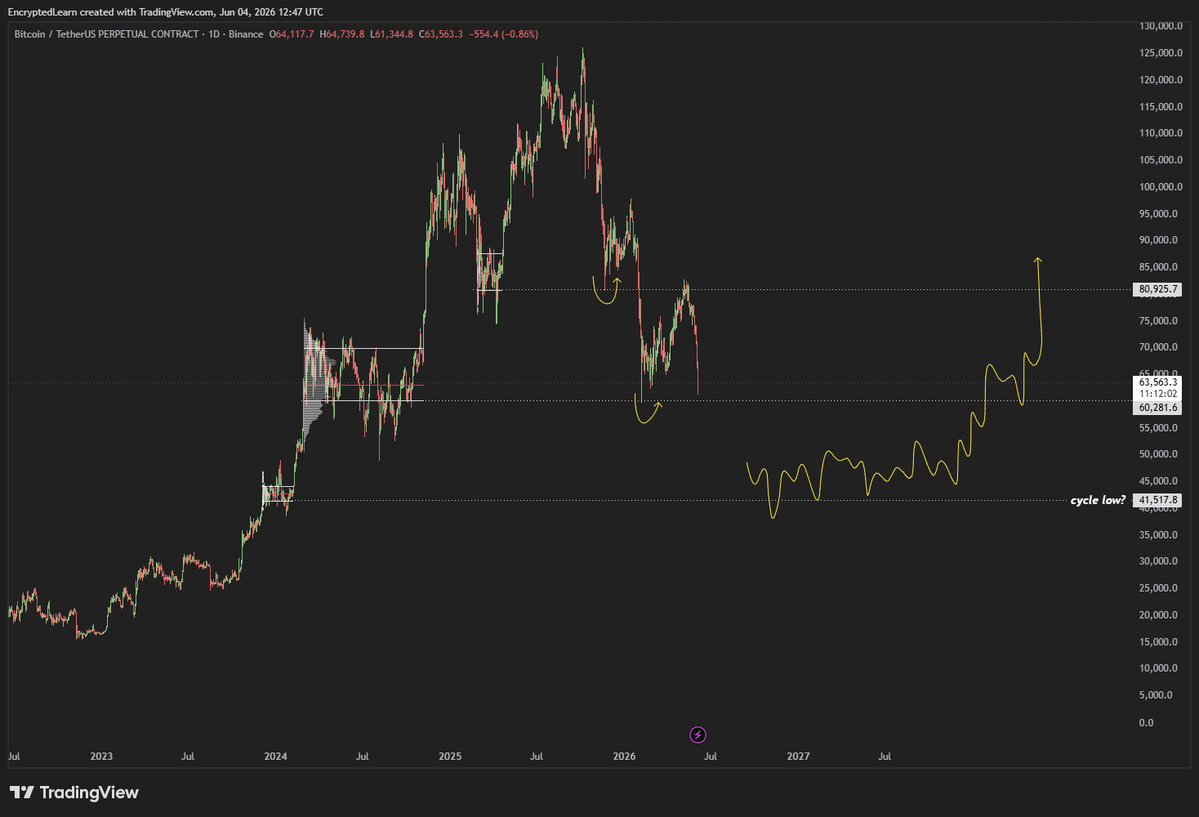The image size is (1199, 817).
Task: Select the 60,281.6 price label
Action: click(x=1157, y=408)
